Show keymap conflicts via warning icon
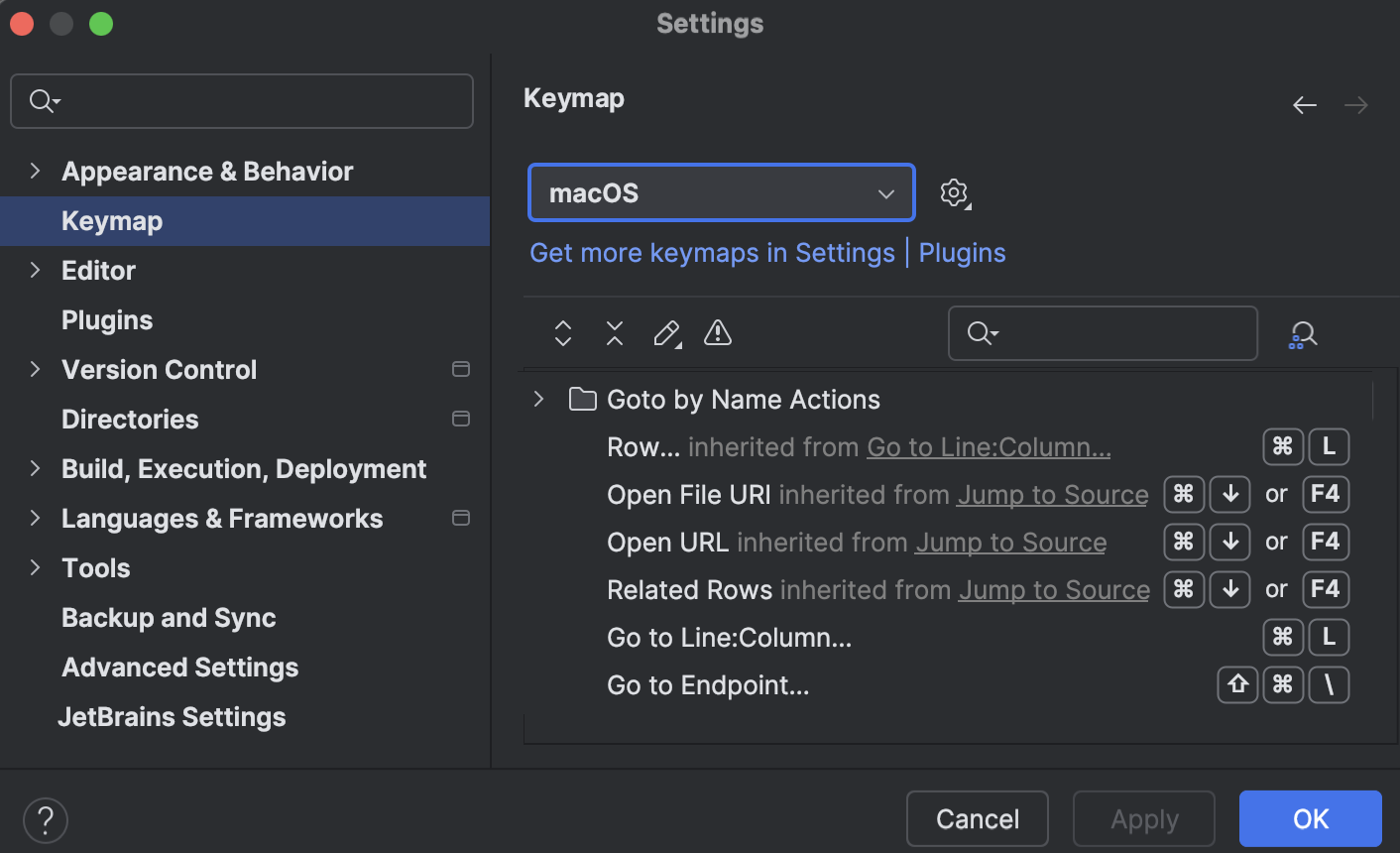 point(717,333)
